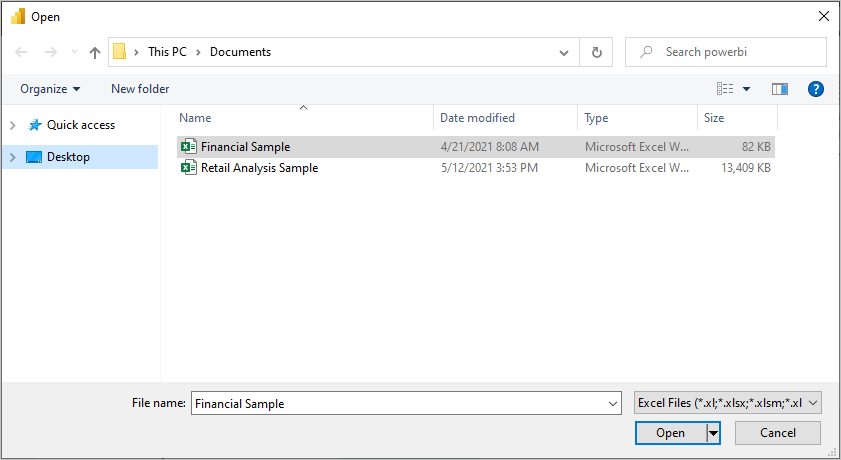Click the Open button's dropdown arrow

pos(713,433)
